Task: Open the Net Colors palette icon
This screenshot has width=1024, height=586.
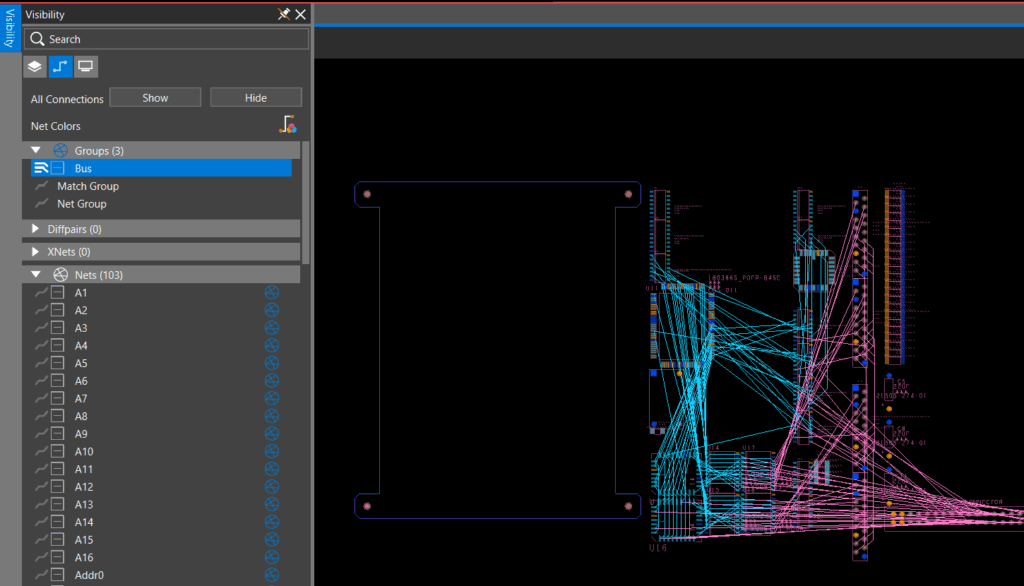Action: point(288,125)
